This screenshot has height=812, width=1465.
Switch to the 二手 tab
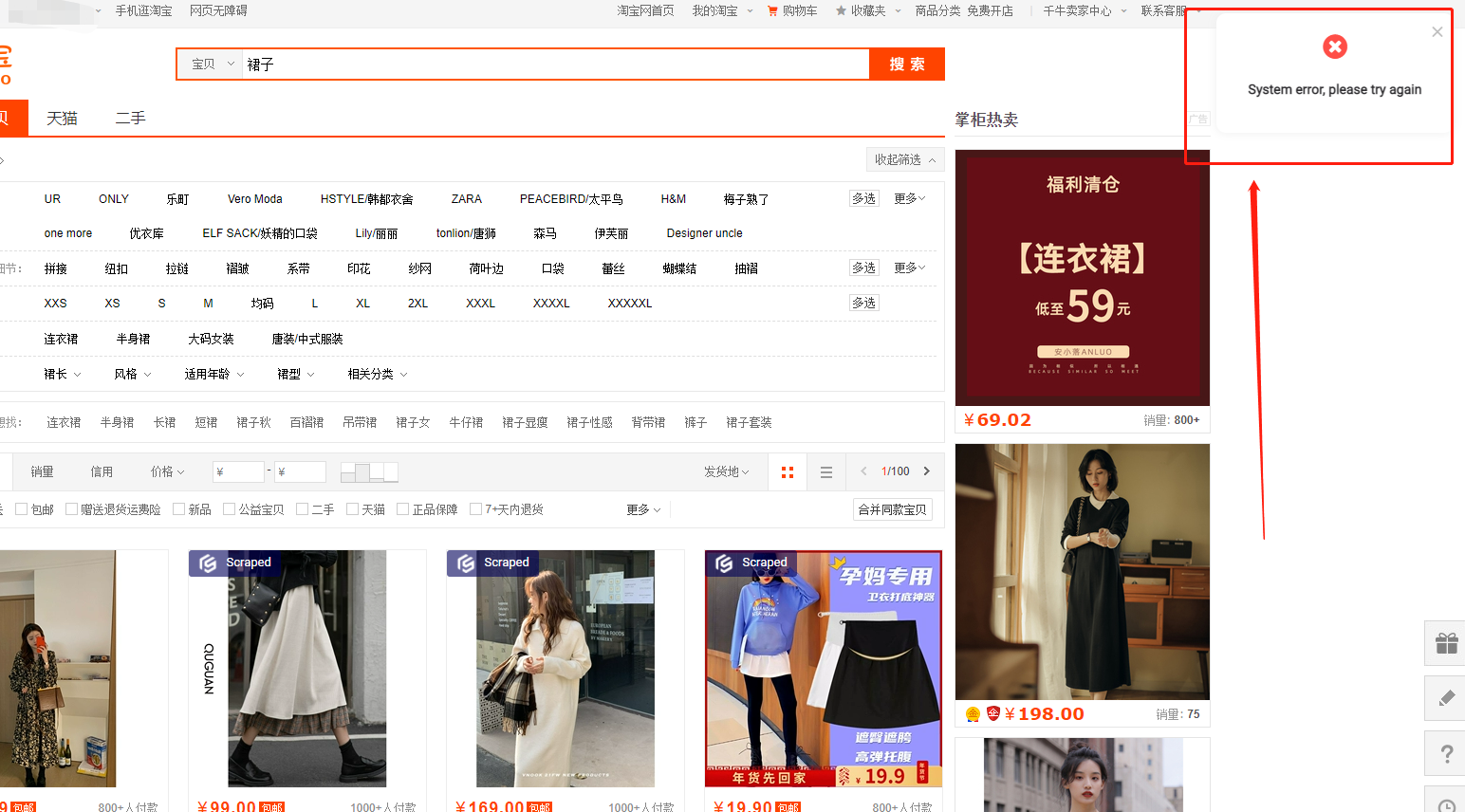[x=130, y=118]
